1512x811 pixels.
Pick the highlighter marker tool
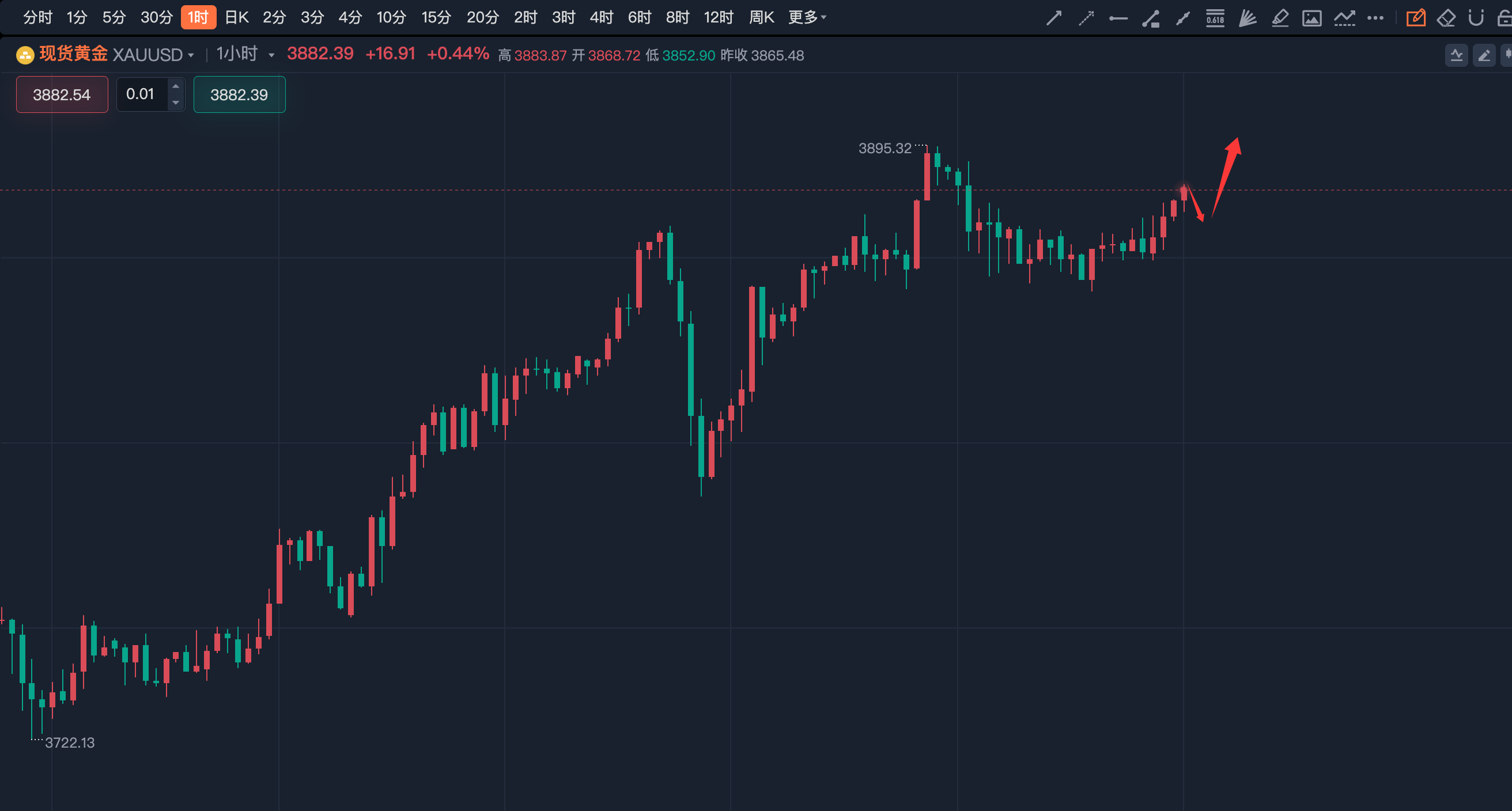pyautogui.click(x=1280, y=18)
